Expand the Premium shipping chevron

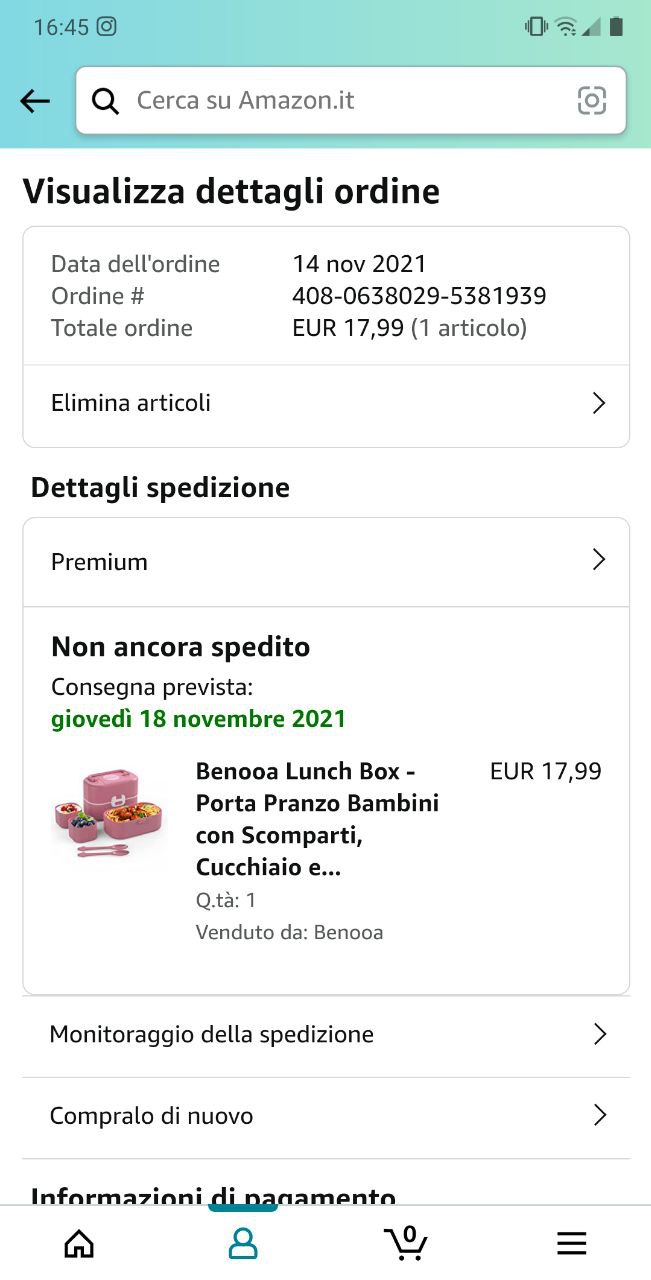[x=598, y=560]
